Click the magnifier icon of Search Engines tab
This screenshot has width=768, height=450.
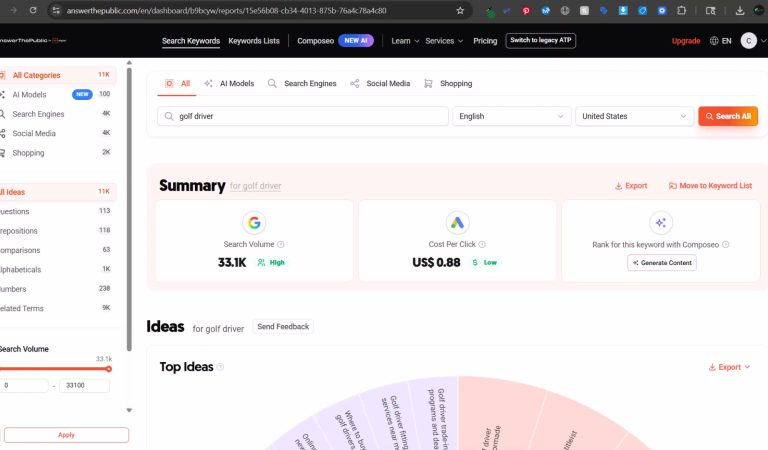tap(272, 84)
